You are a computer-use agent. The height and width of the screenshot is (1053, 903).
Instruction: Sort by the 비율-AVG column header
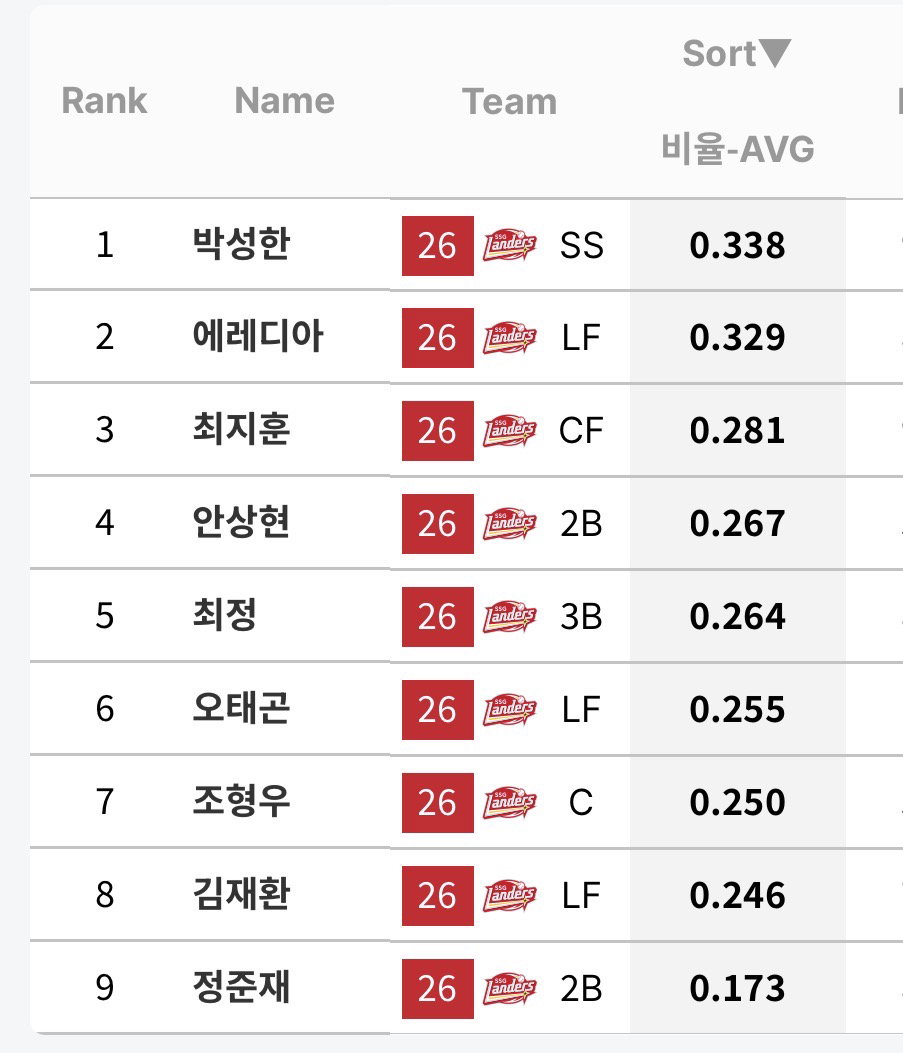click(737, 148)
